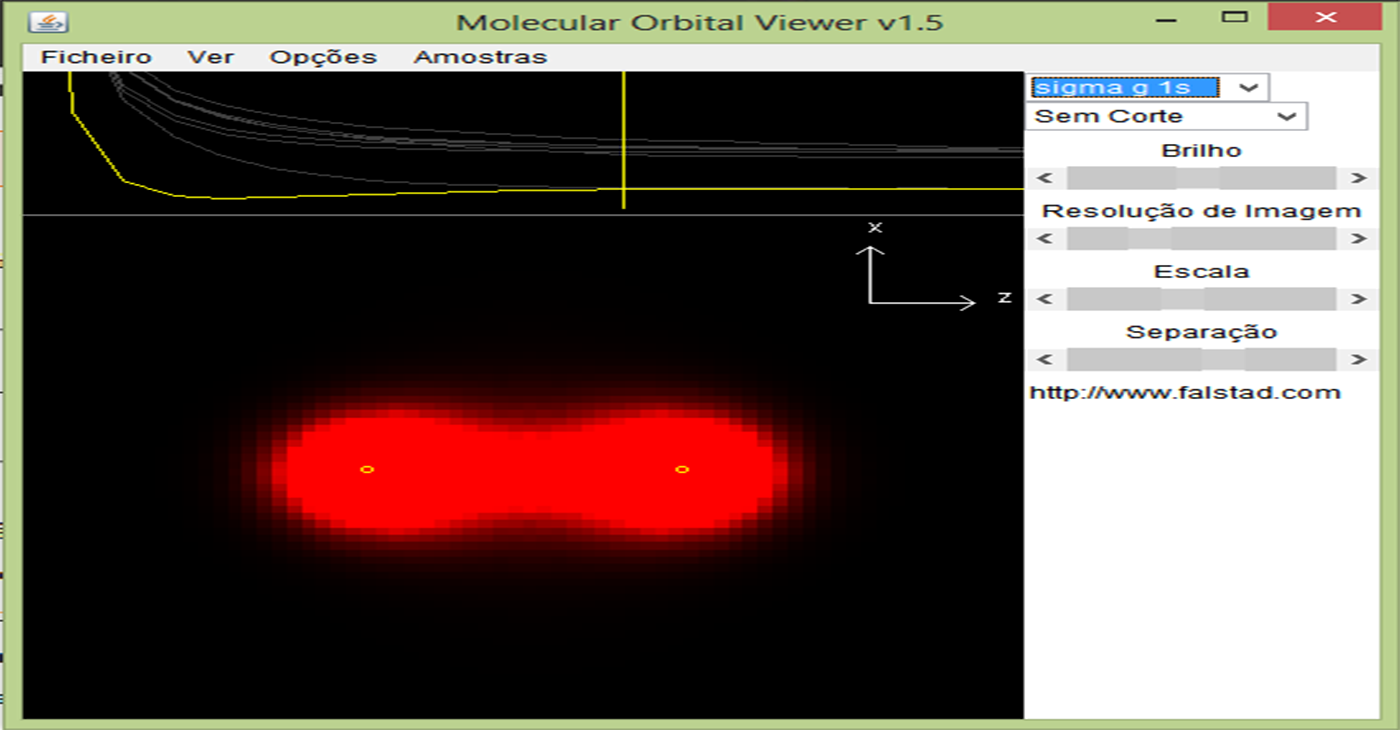Click the Resolução de Imagem left arrow
Viewport: 1400px width, 730px height.
coord(1045,238)
